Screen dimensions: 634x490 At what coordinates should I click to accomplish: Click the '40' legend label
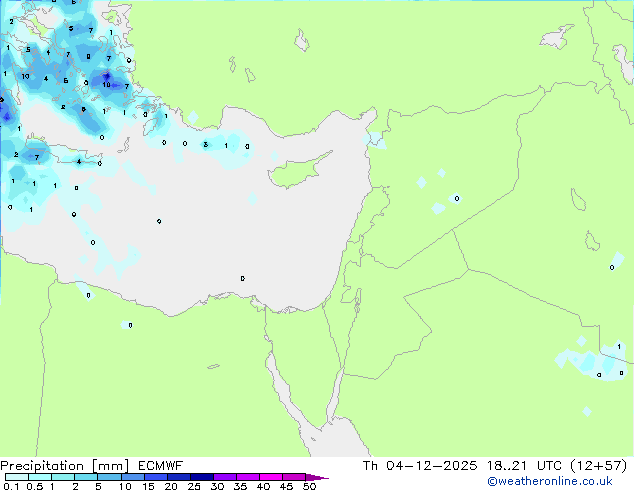point(263,486)
